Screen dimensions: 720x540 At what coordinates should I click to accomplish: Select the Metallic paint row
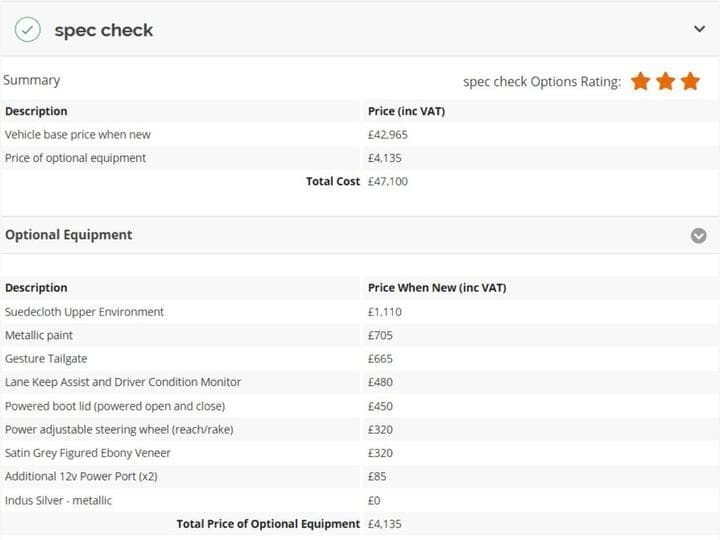click(39, 335)
